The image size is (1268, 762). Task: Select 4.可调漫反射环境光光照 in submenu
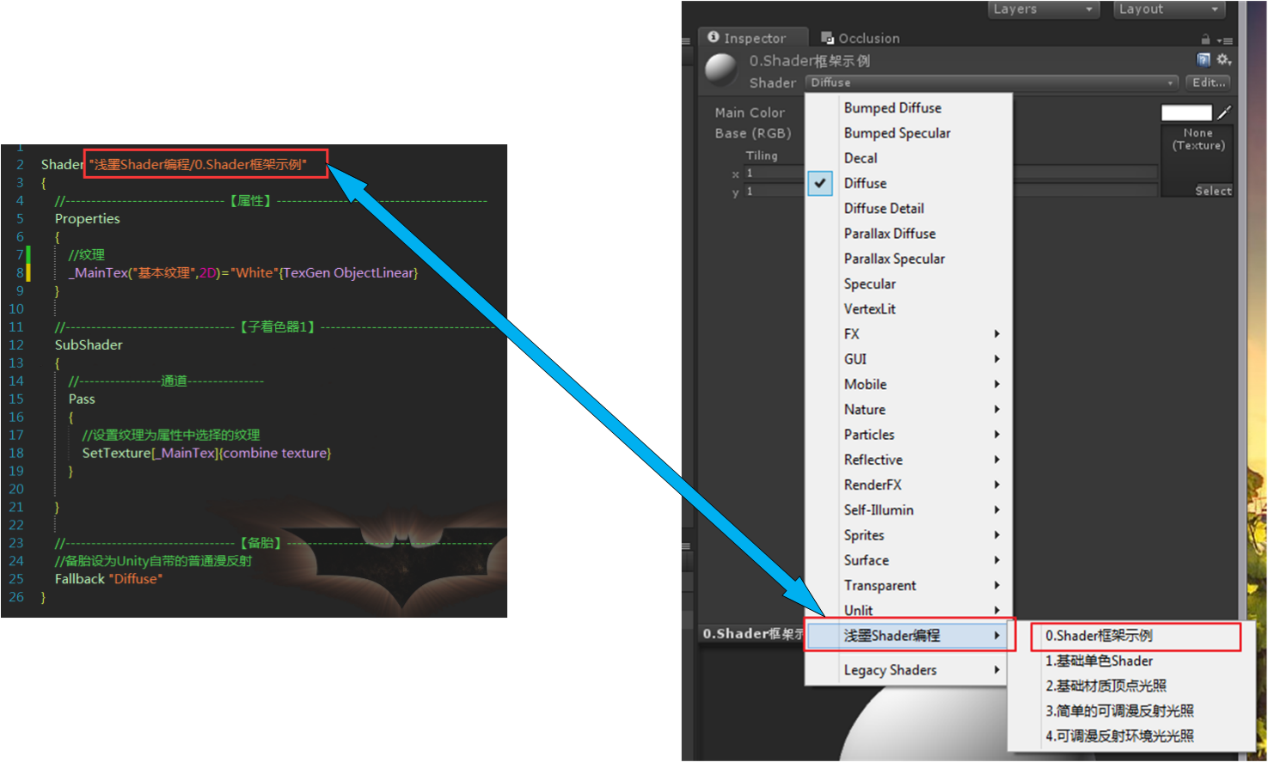tap(1132, 736)
